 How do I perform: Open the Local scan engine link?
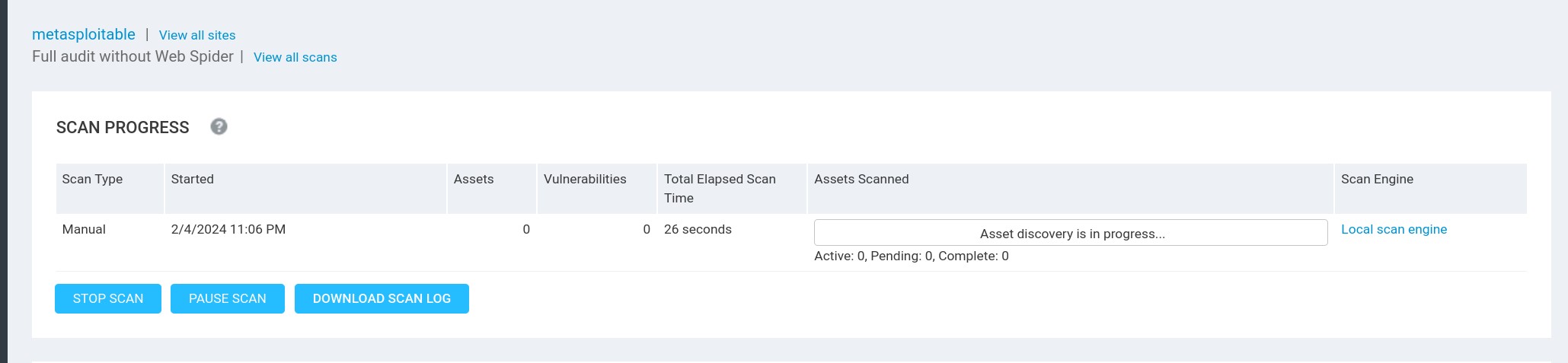[x=1394, y=229]
